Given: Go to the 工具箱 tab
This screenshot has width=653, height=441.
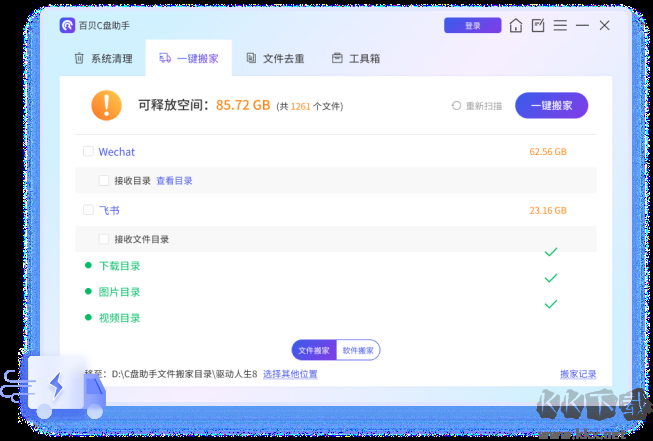Looking at the screenshot, I should point(356,59).
